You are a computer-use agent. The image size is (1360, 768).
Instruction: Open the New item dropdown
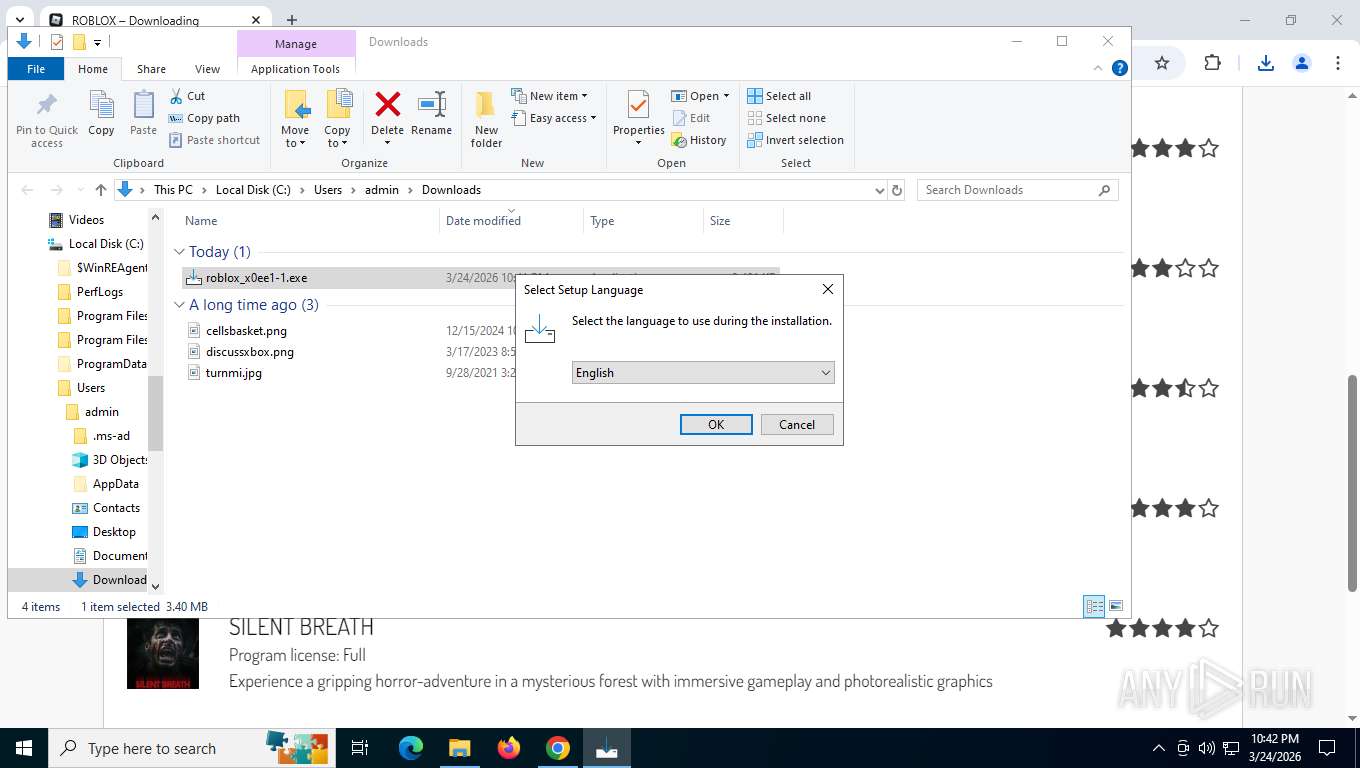pyautogui.click(x=550, y=96)
